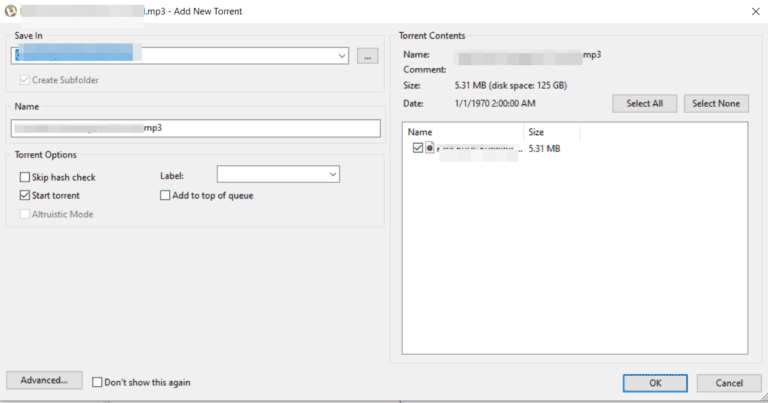
Task: Toggle Don't show this again checkbox
Action: coord(97,382)
